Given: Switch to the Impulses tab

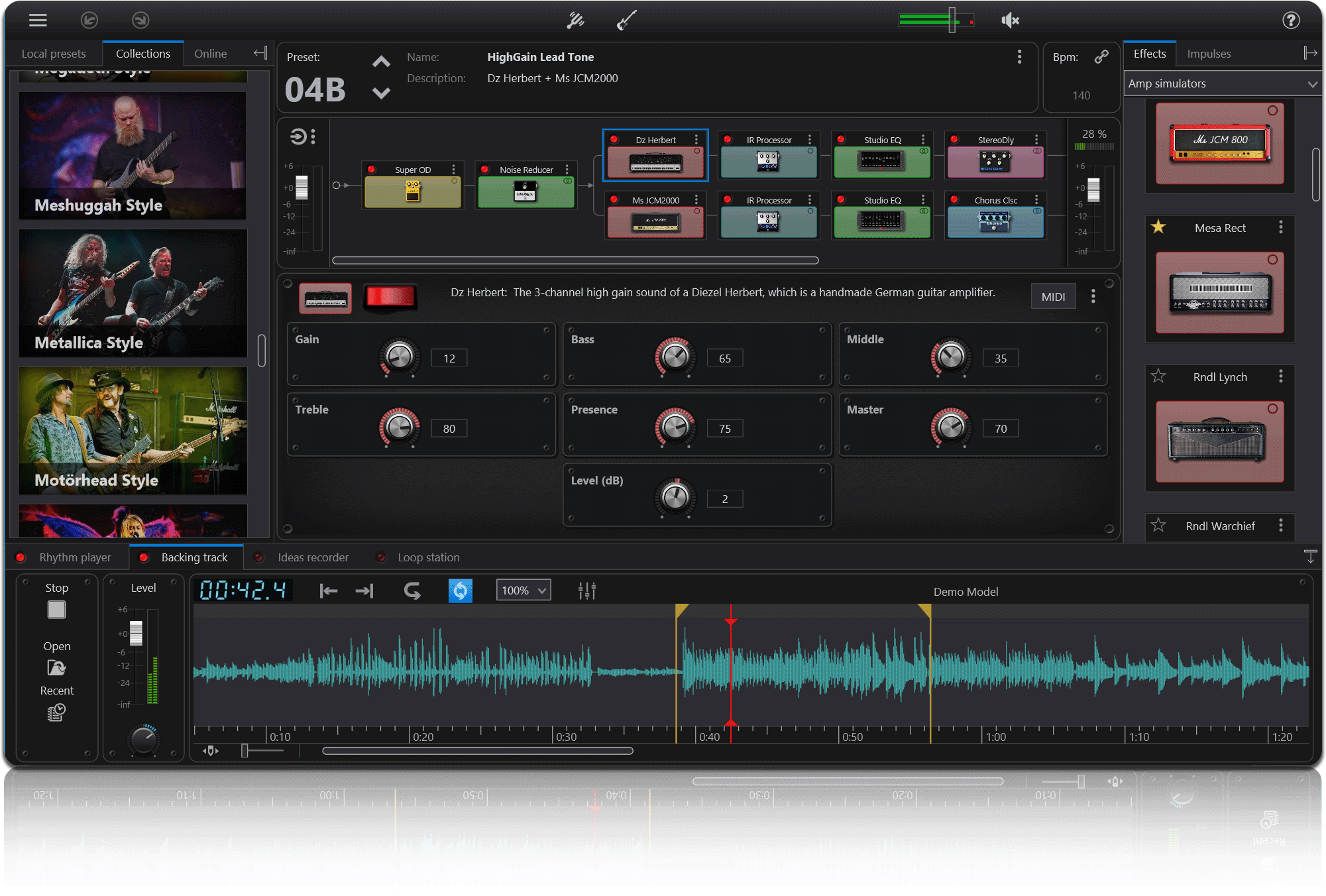Looking at the screenshot, I should pos(1208,54).
